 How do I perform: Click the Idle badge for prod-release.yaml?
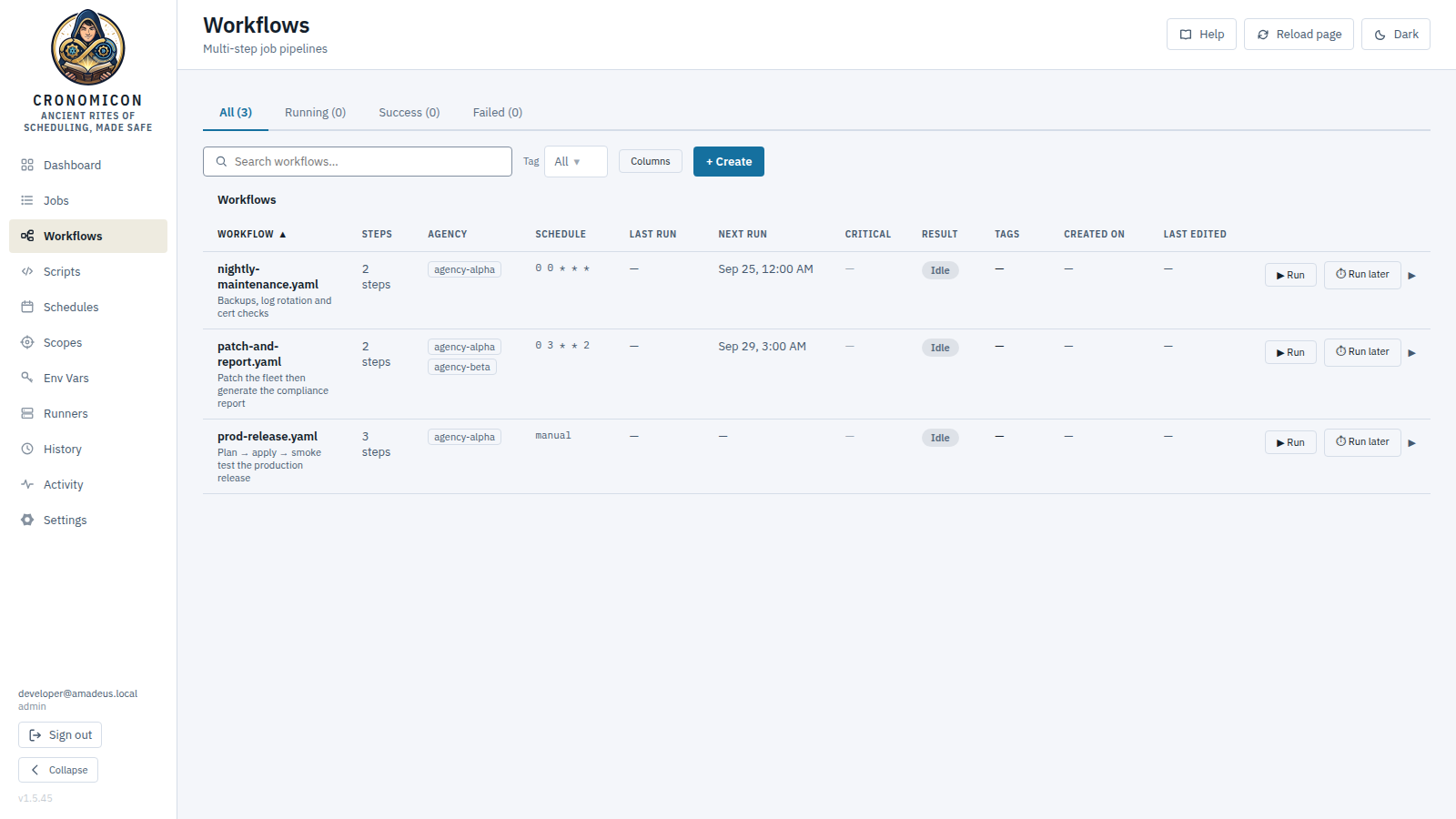940,438
